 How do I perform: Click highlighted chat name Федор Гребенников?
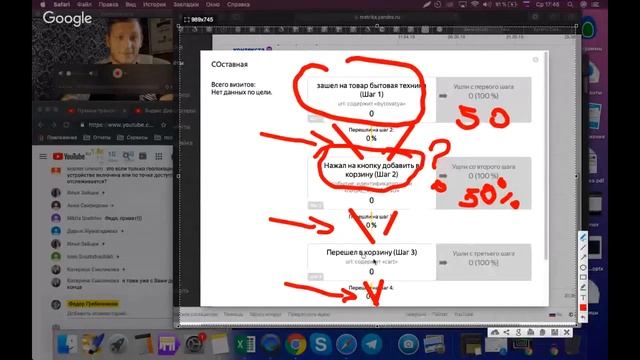click(x=93, y=304)
